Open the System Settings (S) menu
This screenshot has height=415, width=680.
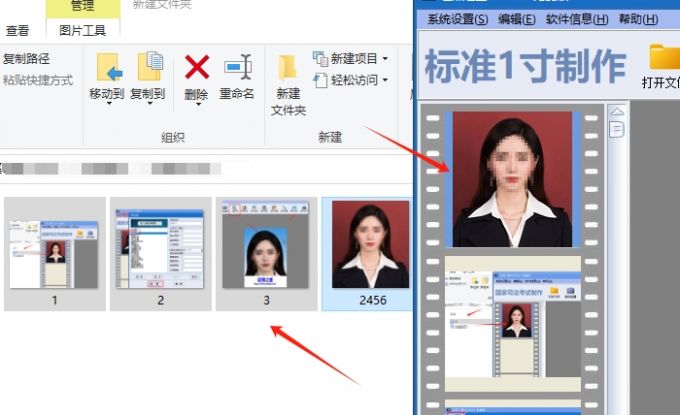(x=458, y=19)
